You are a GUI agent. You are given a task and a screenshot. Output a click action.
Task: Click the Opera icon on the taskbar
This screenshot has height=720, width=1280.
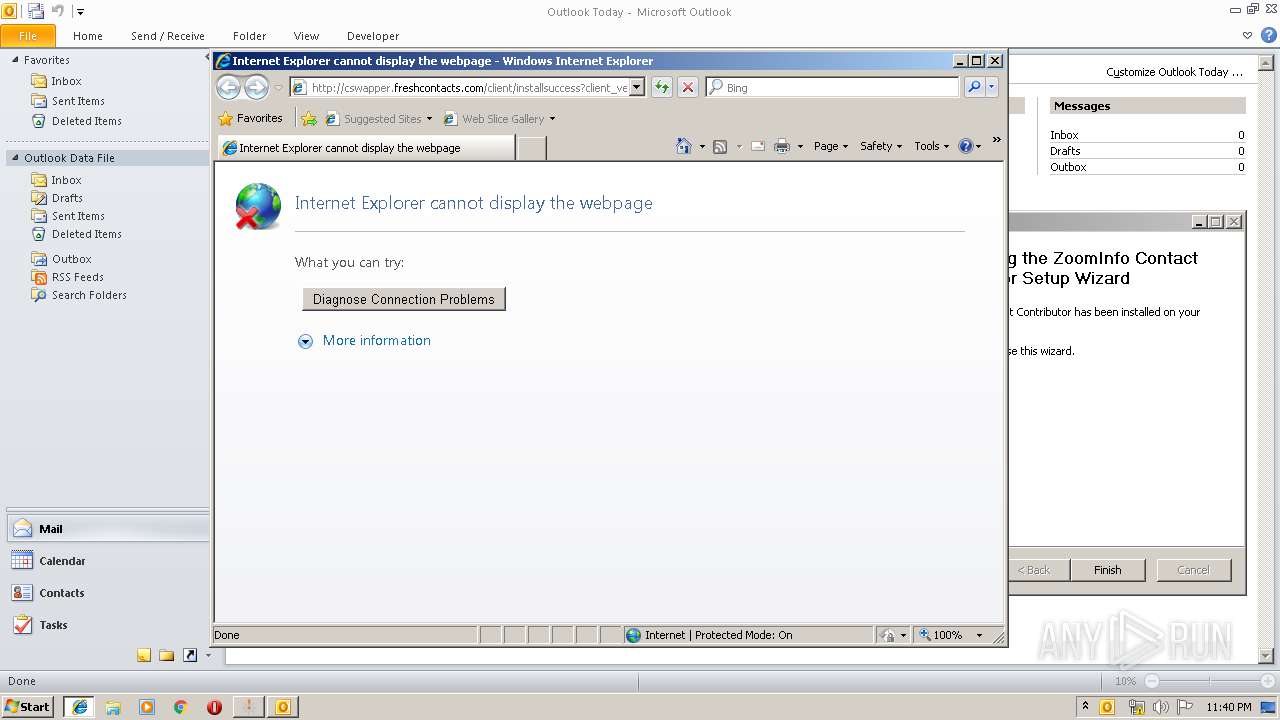(x=214, y=707)
